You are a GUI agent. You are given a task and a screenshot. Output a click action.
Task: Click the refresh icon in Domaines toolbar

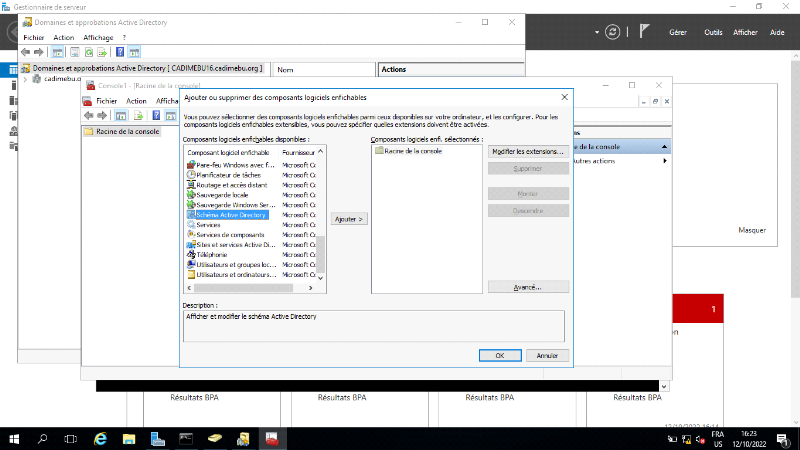point(88,52)
